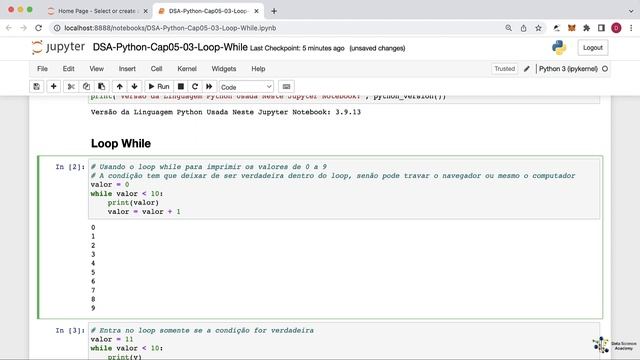Reload the page
Viewport: 640px width, 360px height.
tap(38, 28)
